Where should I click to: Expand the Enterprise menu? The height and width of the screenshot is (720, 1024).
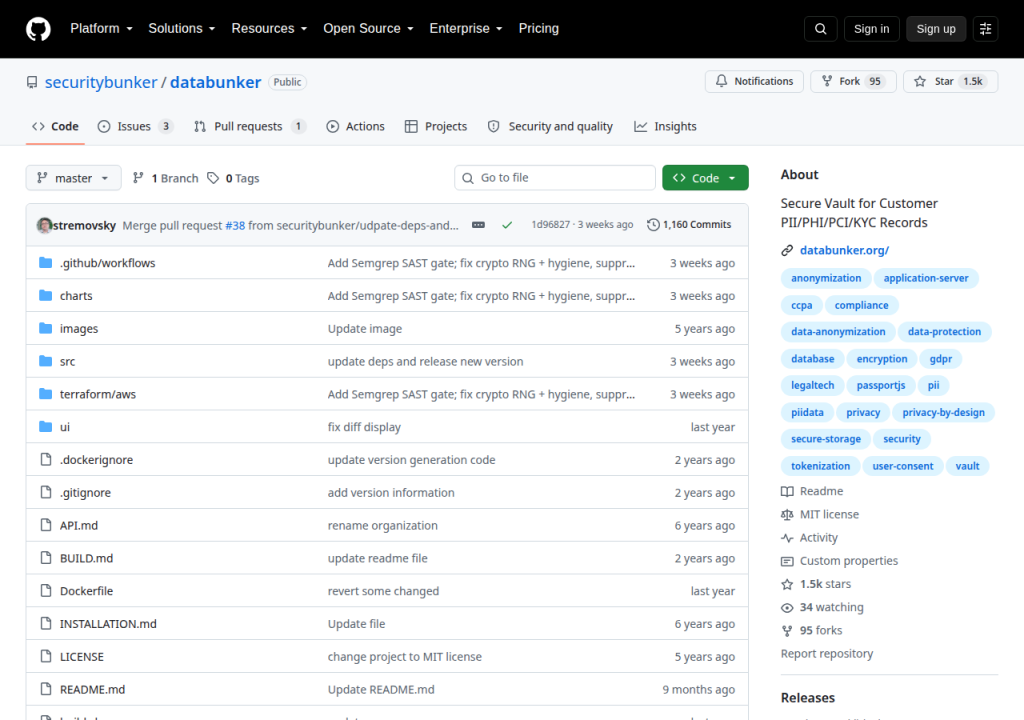tap(466, 29)
